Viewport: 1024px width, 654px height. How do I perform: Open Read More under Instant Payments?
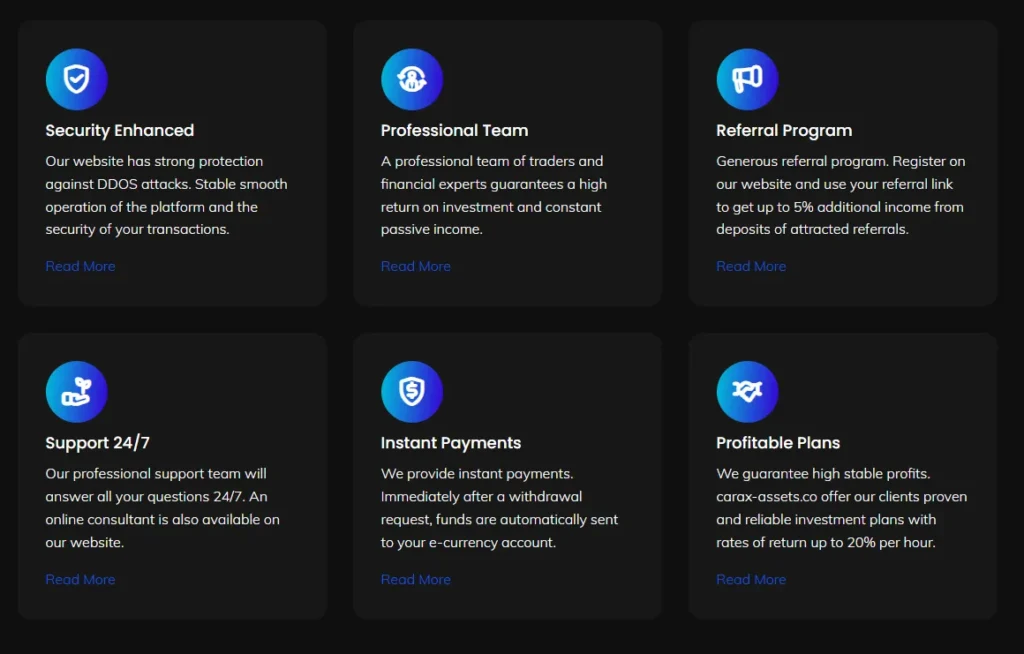click(416, 579)
